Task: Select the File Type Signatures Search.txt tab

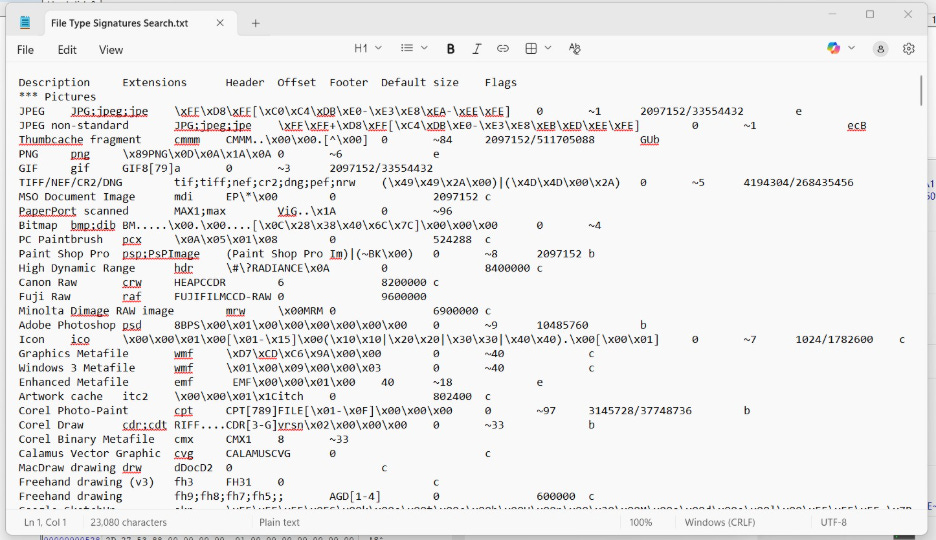Action: tap(119, 23)
